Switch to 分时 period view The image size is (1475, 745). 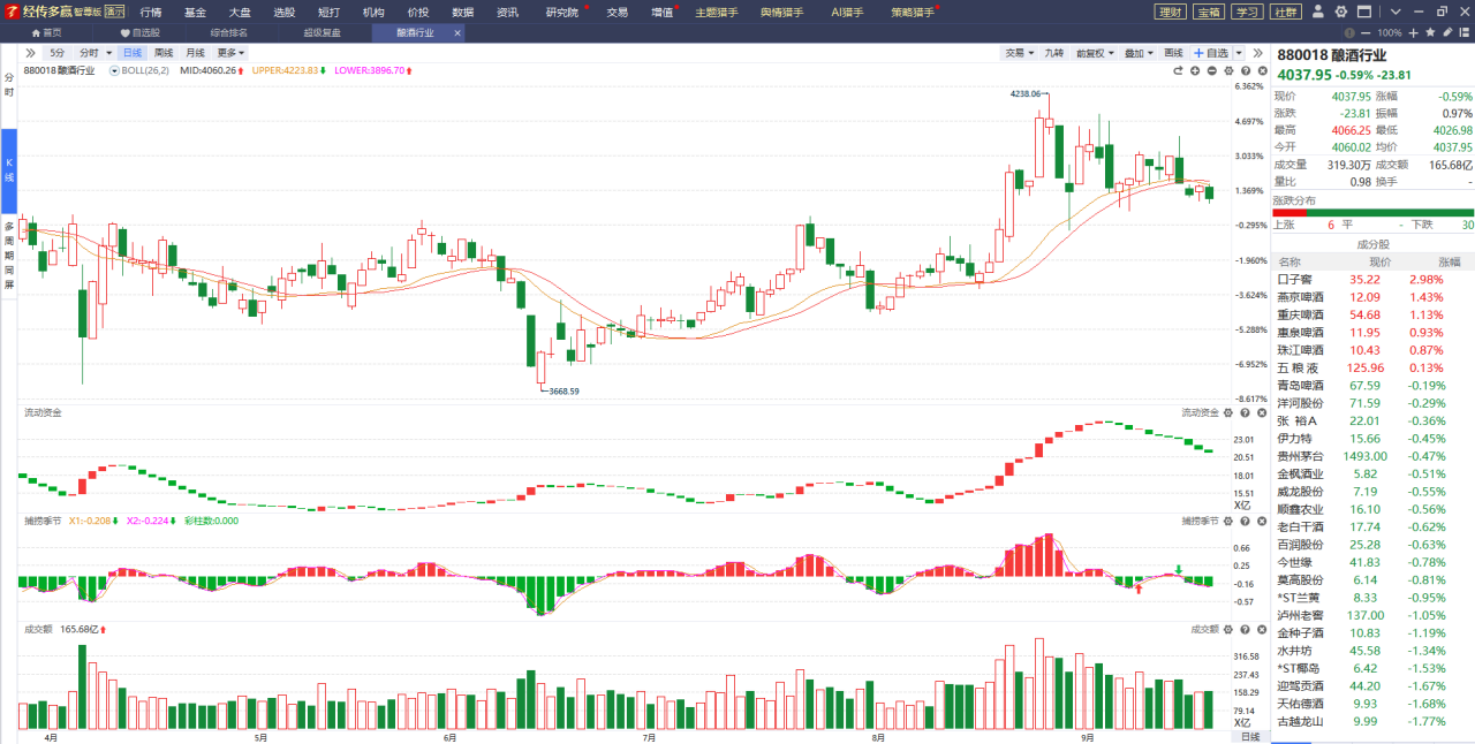point(89,52)
